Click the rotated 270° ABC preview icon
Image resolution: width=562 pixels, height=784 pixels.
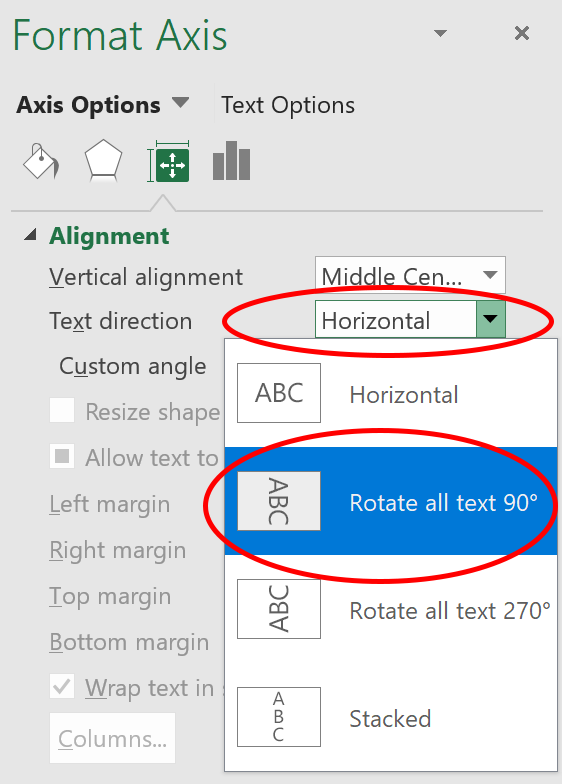pyautogui.click(x=279, y=609)
